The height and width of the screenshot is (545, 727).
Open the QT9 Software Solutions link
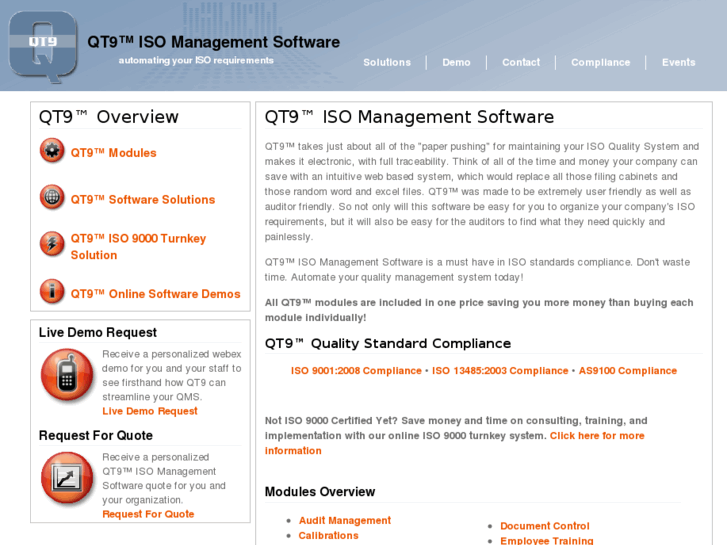tap(143, 199)
